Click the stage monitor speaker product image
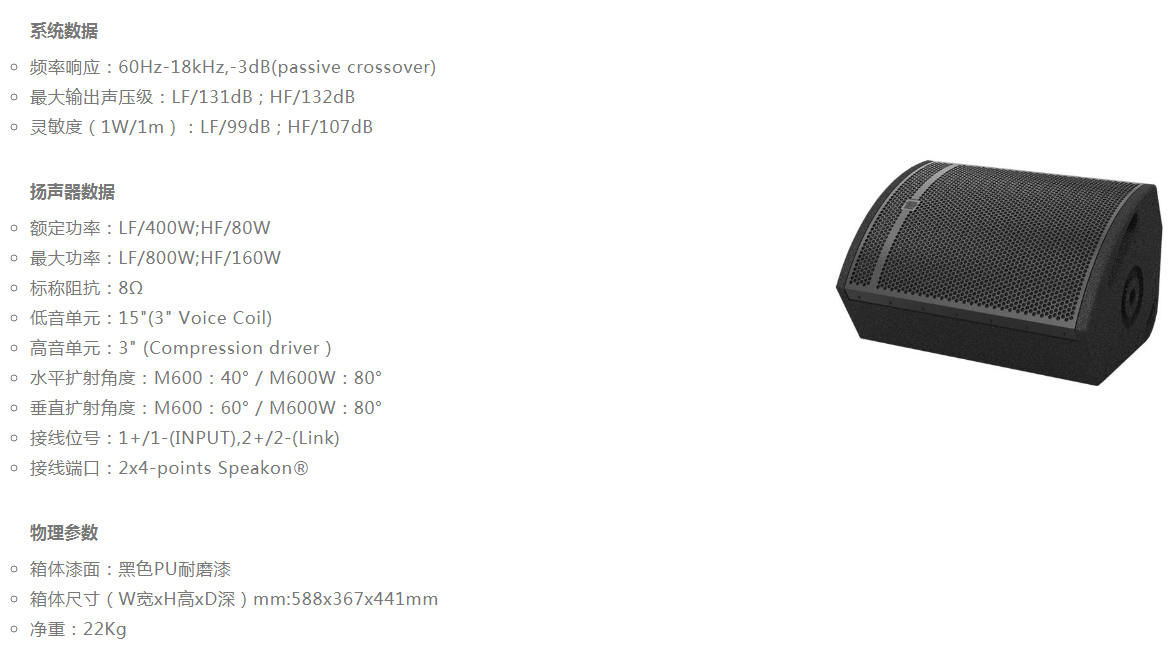The image size is (1171, 647). (x=999, y=273)
